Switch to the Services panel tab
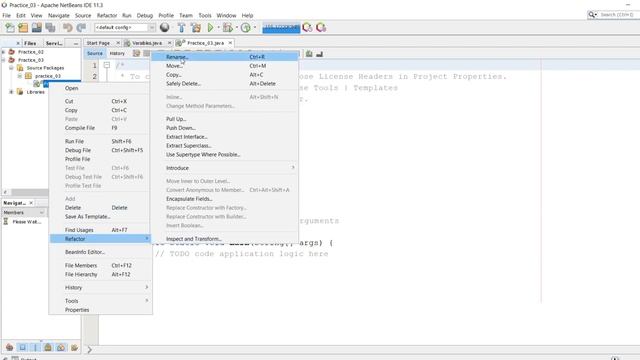The height and width of the screenshot is (360, 640). (54, 43)
